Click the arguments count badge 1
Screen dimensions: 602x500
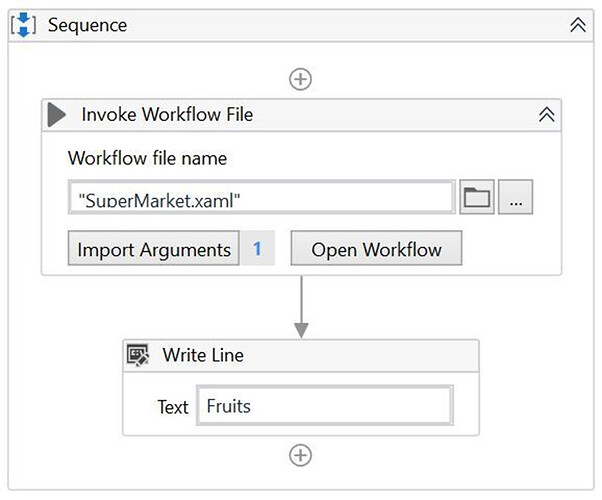tap(257, 248)
